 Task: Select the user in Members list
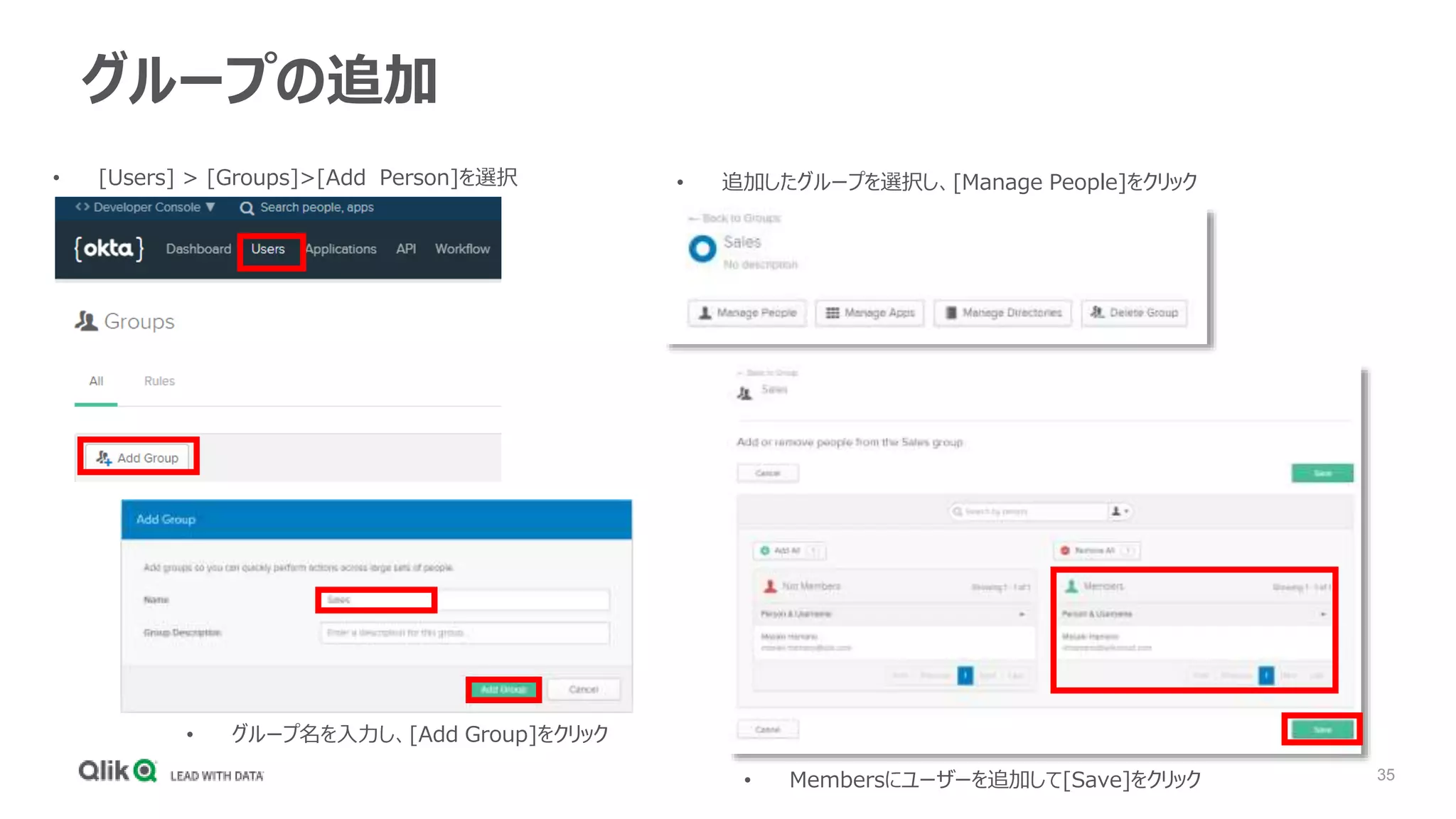point(1194,642)
